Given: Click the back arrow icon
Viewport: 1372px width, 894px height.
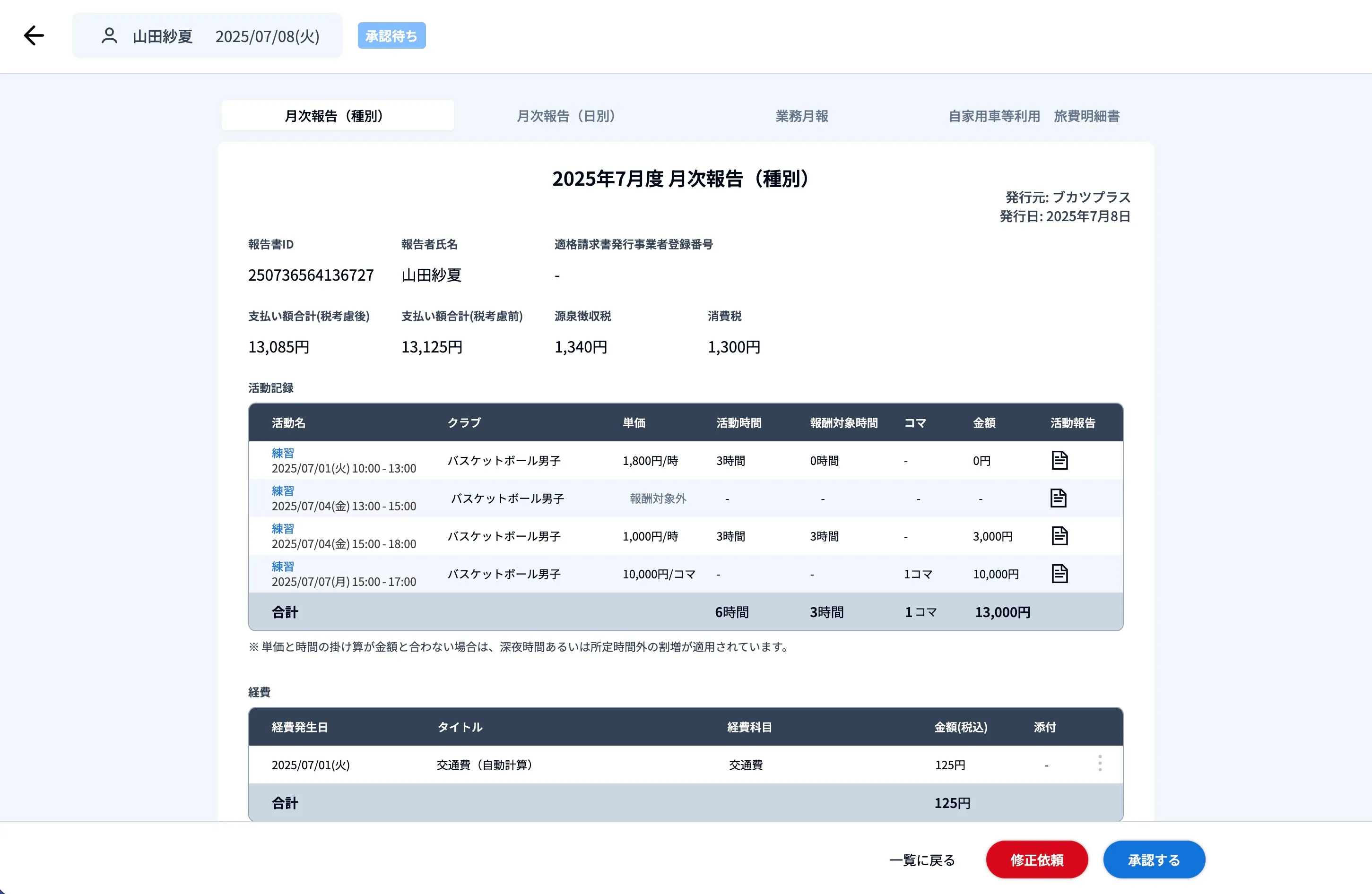Looking at the screenshot, I should pos(34,36).
